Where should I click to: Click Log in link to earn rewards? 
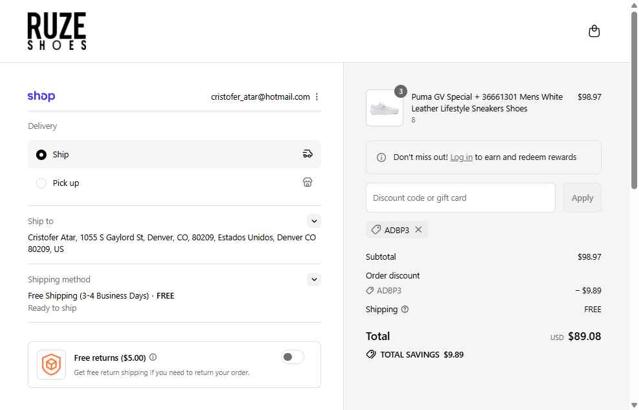click(461, 157)
